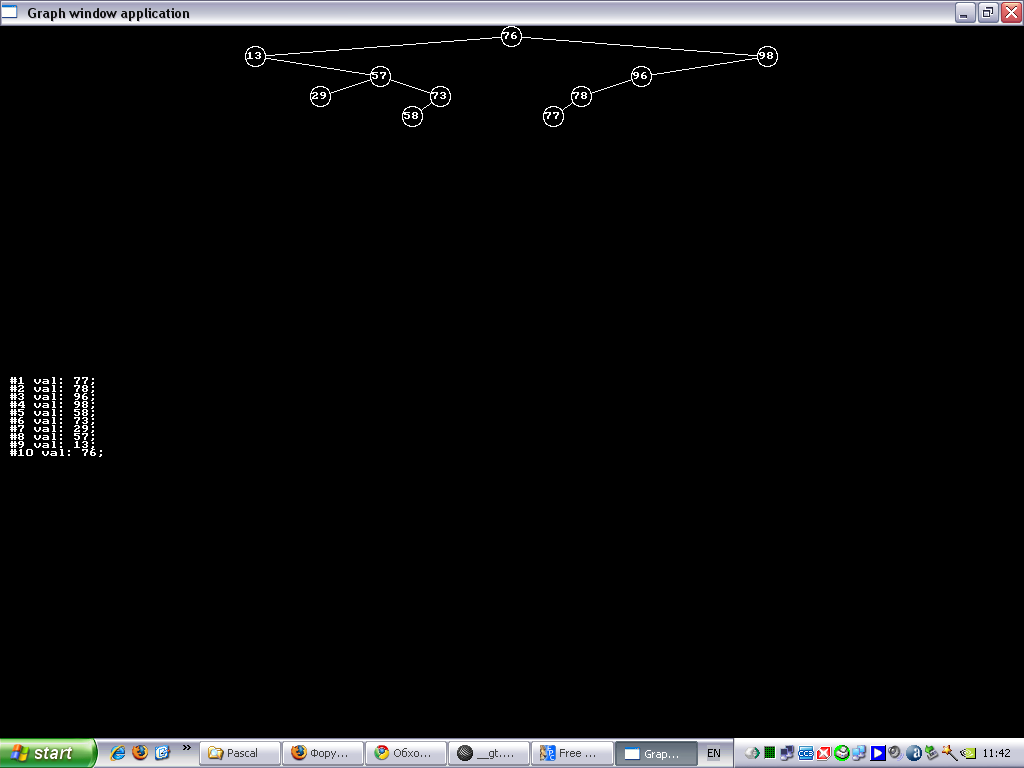Click the leaf node 77
This screenshot has height=768, width=1024.
click(553, 116)
